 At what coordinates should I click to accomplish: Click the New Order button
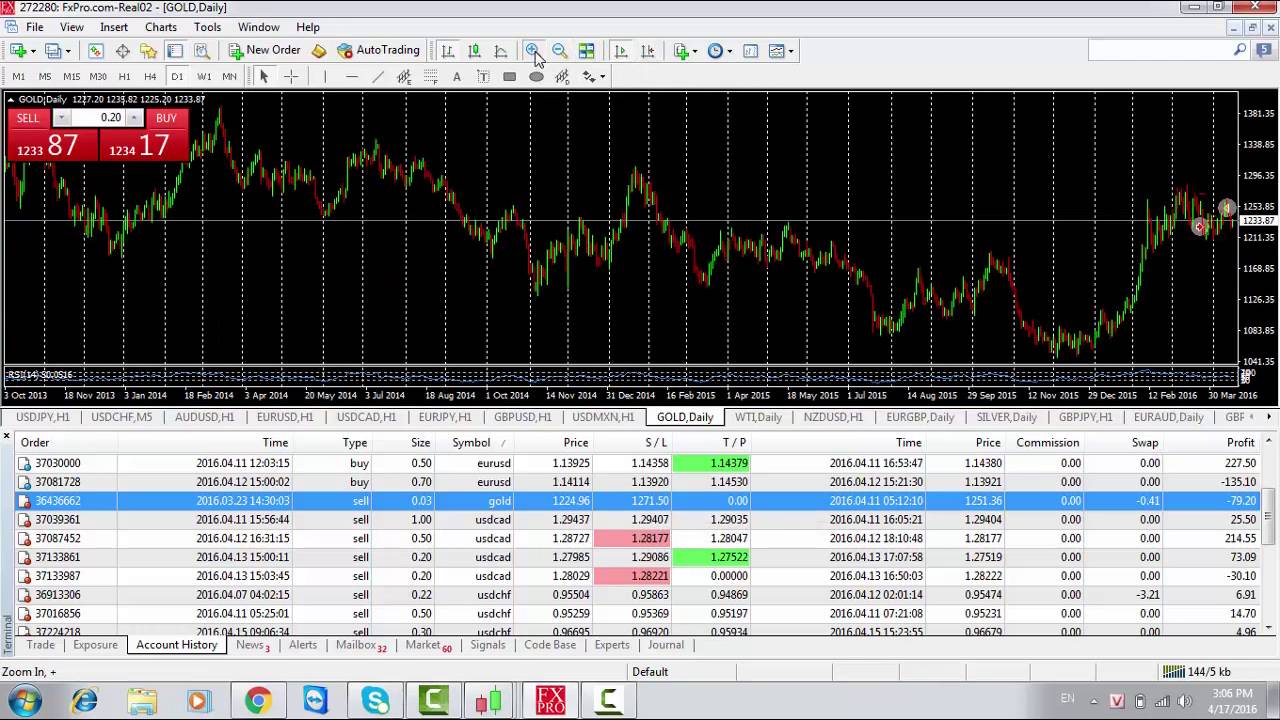(264, 50)
